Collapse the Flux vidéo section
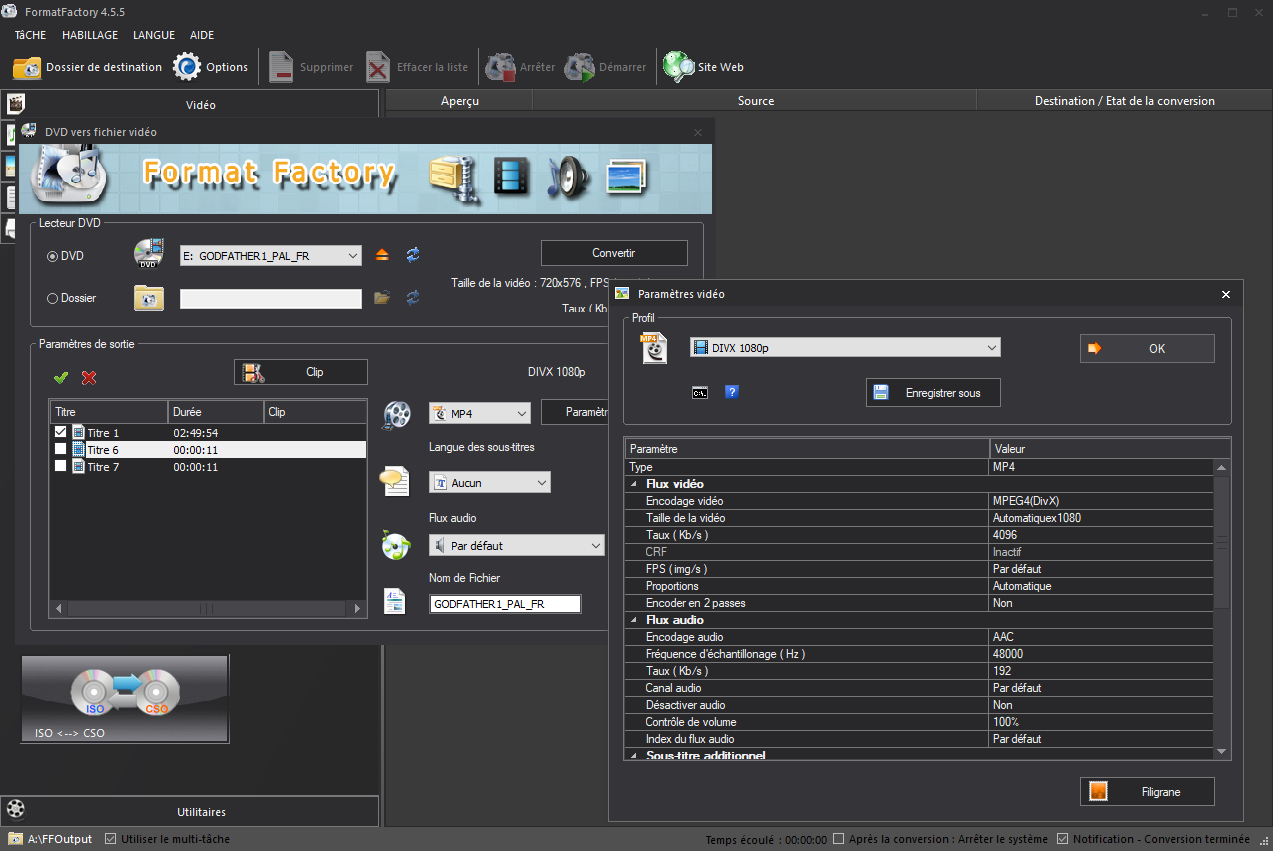Viewport: 1273px width, 851px height. pyautogui.click(x=634, y=484)
